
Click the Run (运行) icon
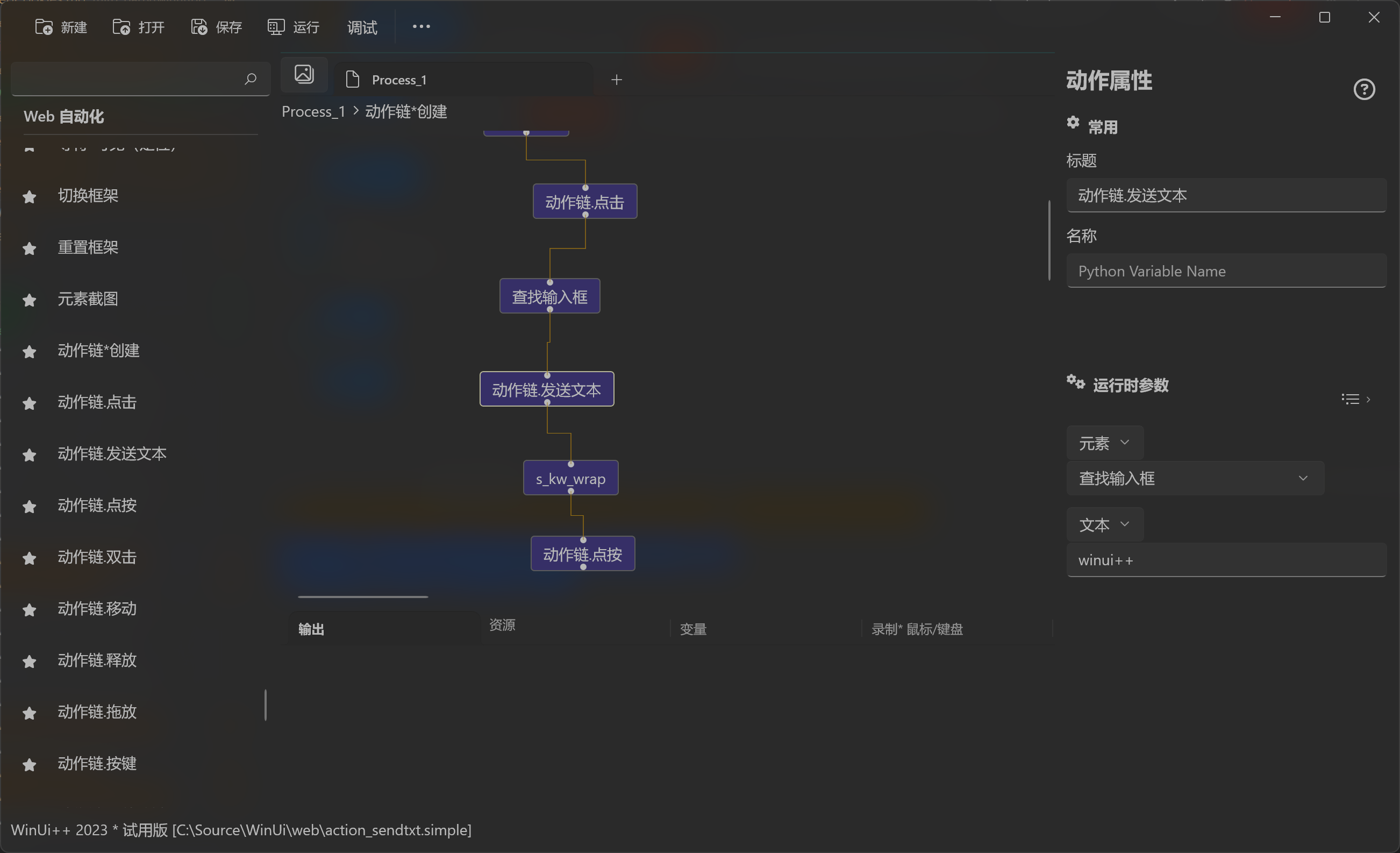276,27
